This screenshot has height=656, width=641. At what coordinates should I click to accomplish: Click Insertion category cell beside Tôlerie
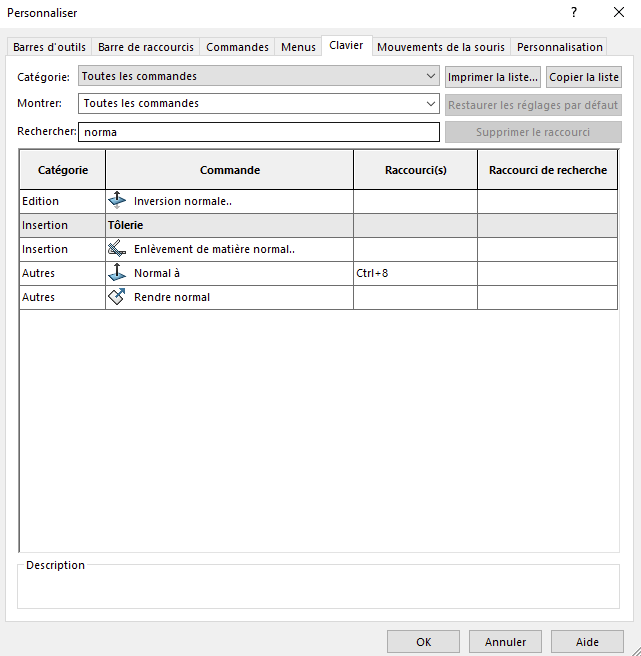pyautogui.click(x=62, y=225)
